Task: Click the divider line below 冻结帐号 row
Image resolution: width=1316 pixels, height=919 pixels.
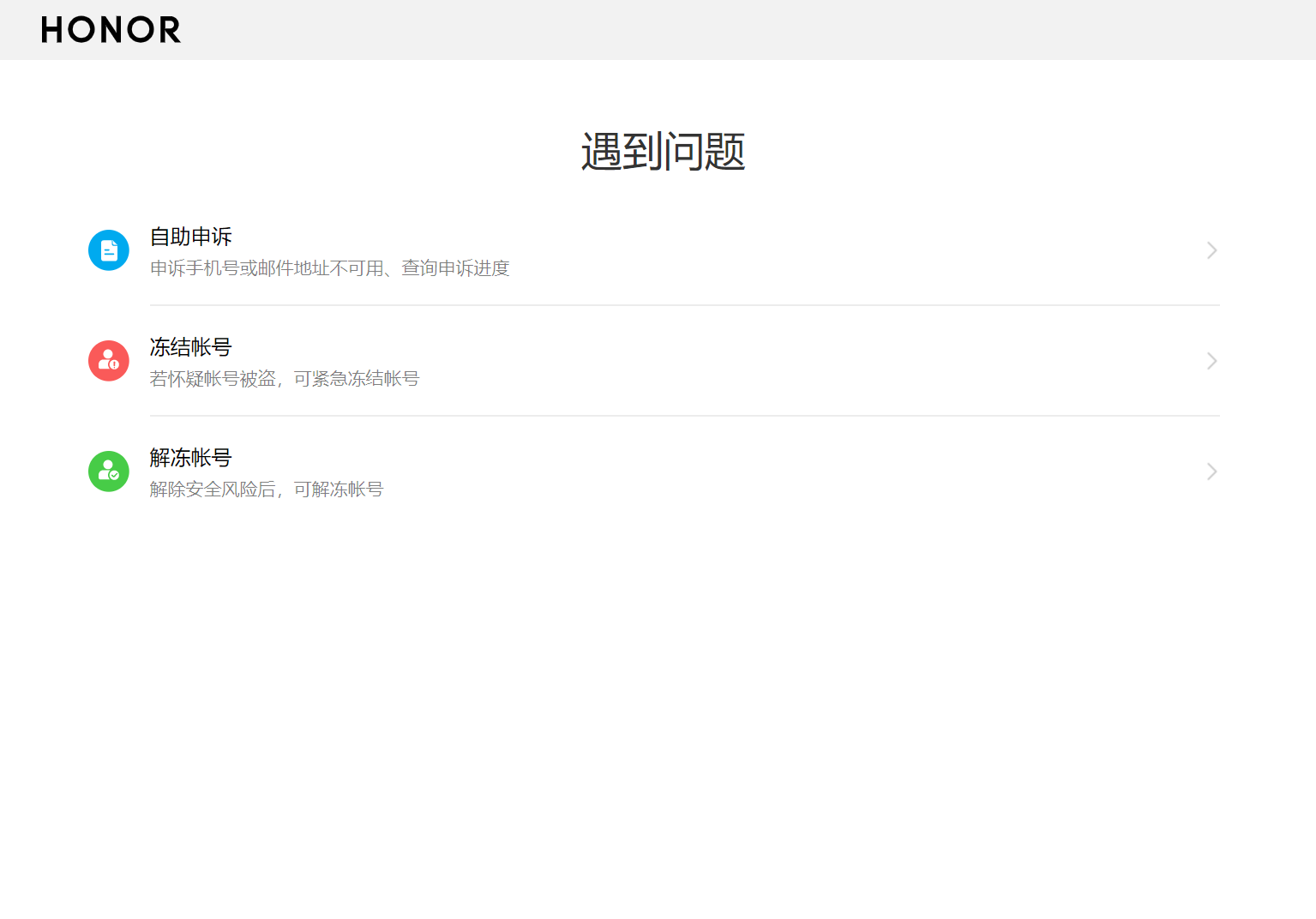Action: click(x=685, y=416)
